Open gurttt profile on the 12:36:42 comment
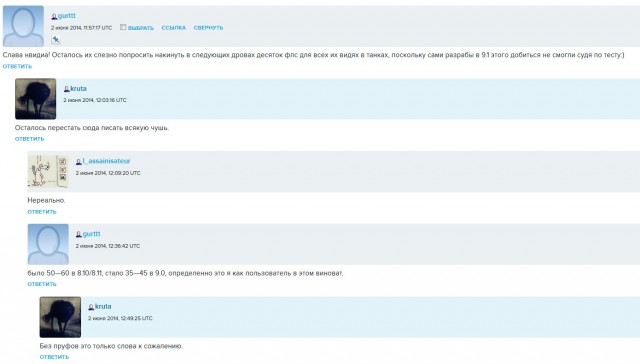This screenshot has height=364, width=640. [x=91, y=234]
